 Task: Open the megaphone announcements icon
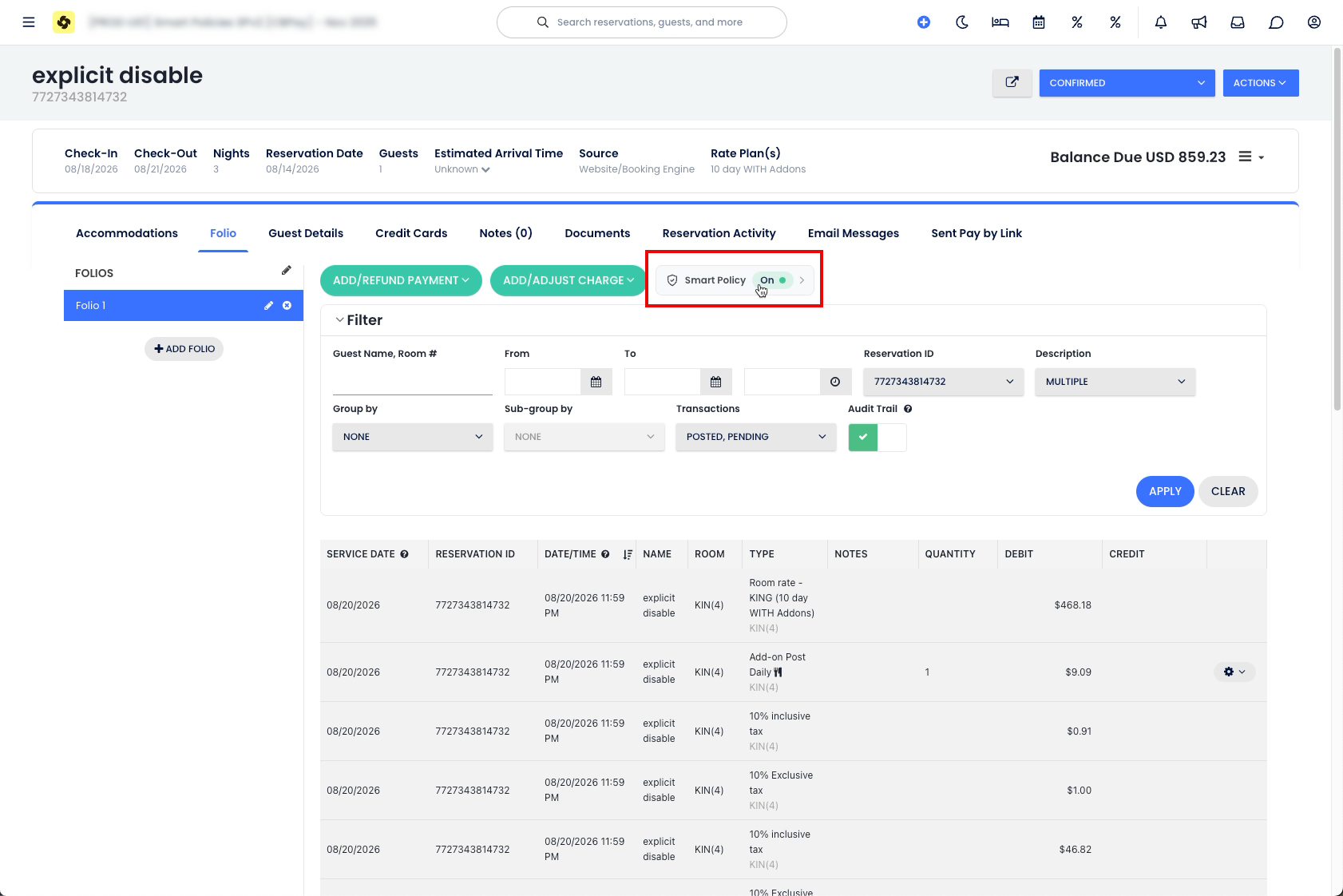click(1199, 22)
